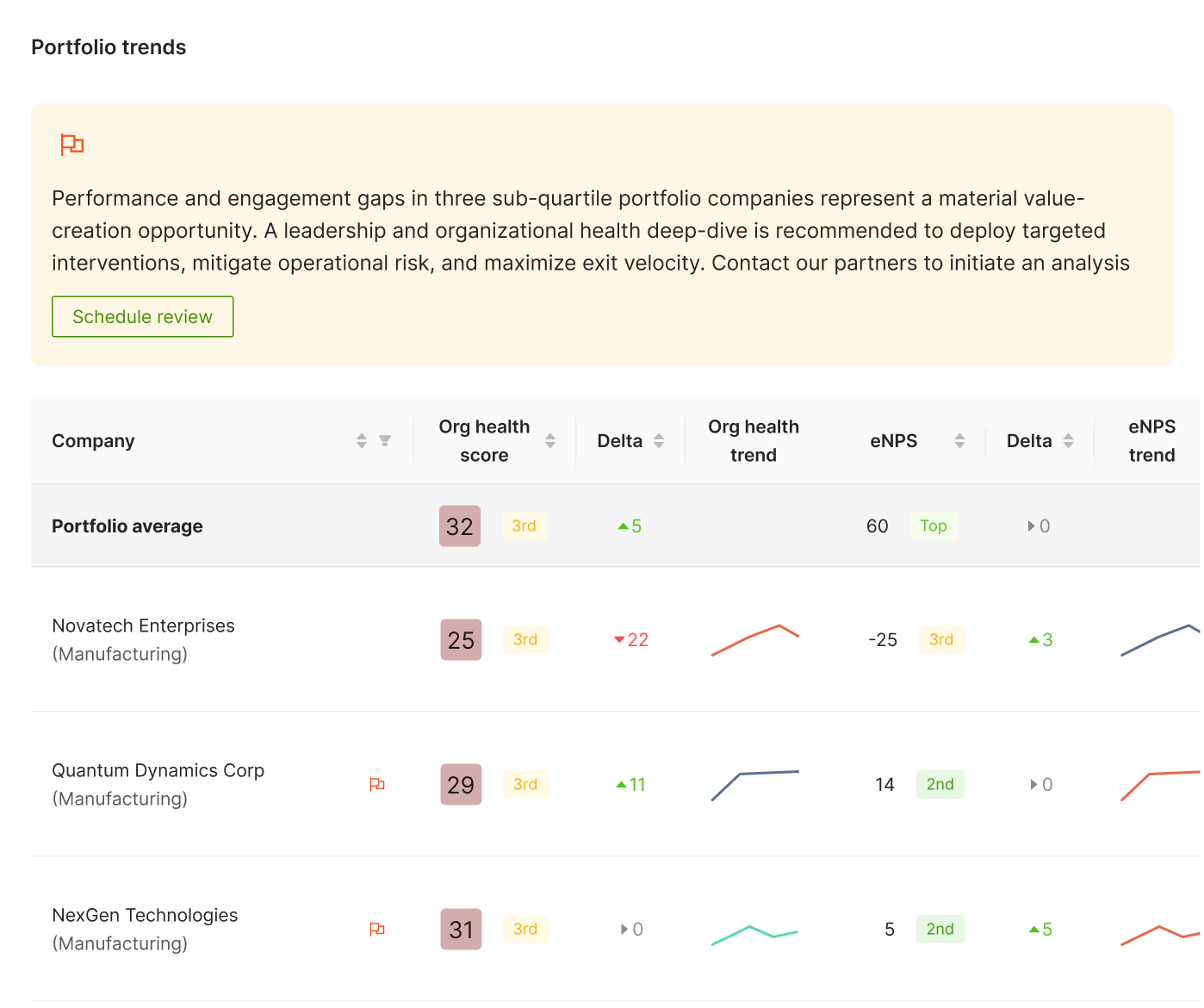The image size is (1204, 1008).
Task: Open the Company column filter icon
Action: pos(385,441)
